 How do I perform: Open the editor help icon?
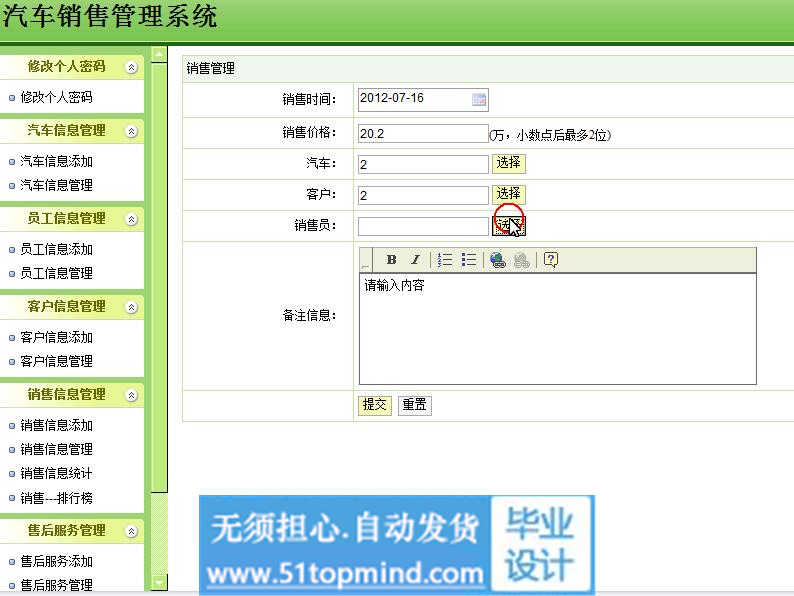coord(550,260)
